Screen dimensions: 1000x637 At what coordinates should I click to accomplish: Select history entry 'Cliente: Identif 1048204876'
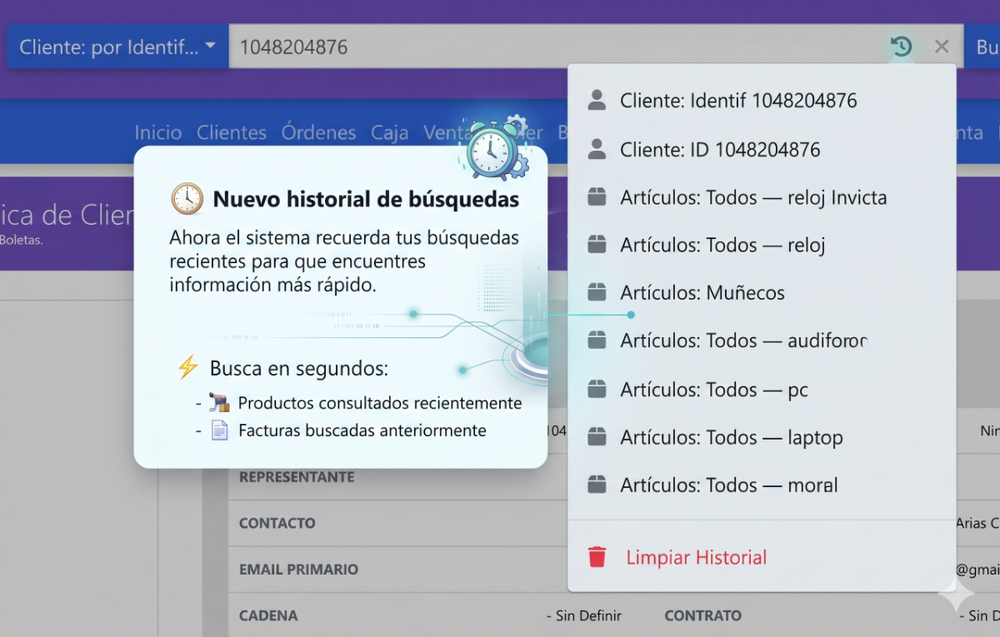(762, 100)
